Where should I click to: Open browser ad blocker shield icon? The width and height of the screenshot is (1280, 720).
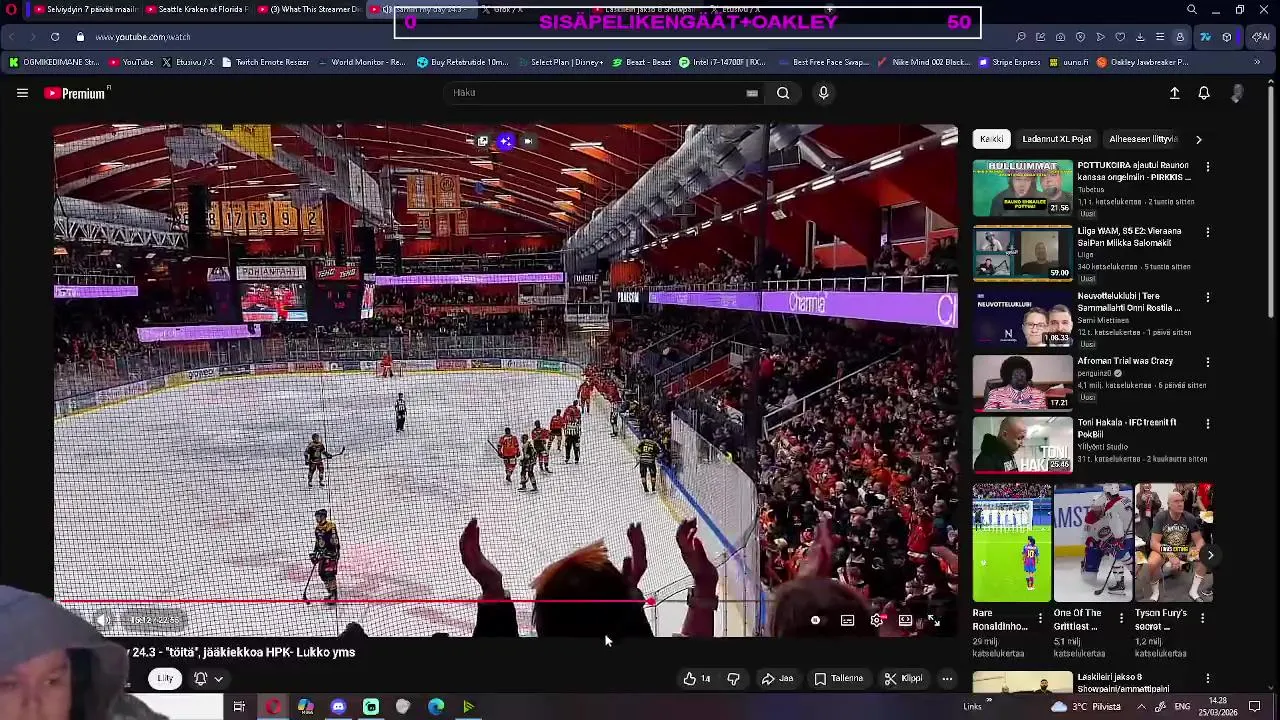pos(1080,37)
